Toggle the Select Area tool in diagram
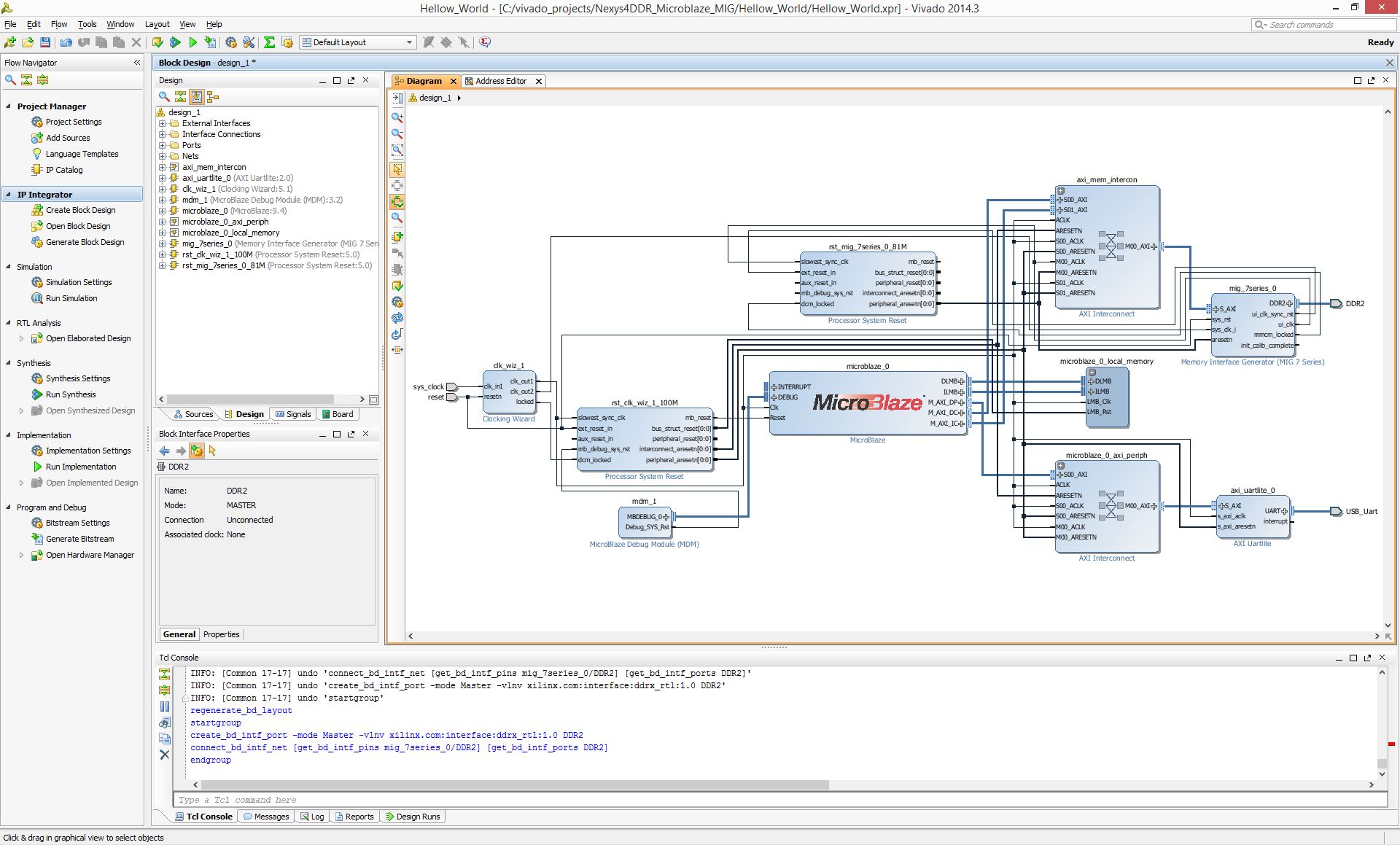 coord(397,169)
